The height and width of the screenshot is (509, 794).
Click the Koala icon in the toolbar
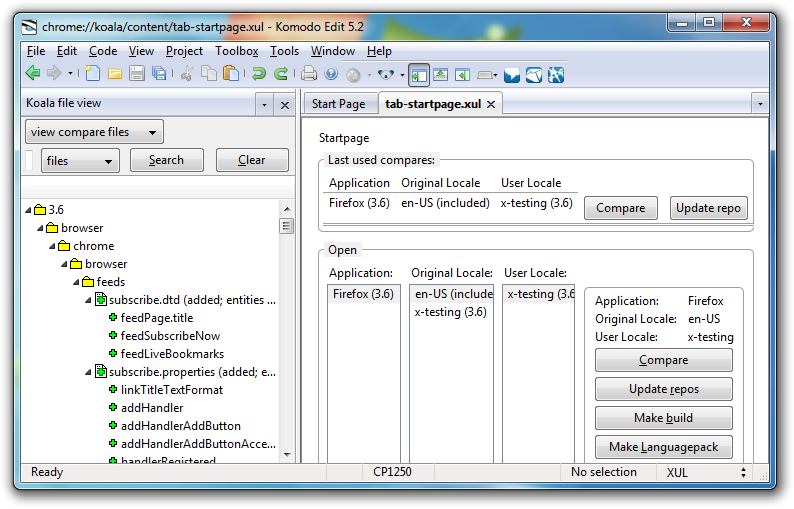point(386,75)
